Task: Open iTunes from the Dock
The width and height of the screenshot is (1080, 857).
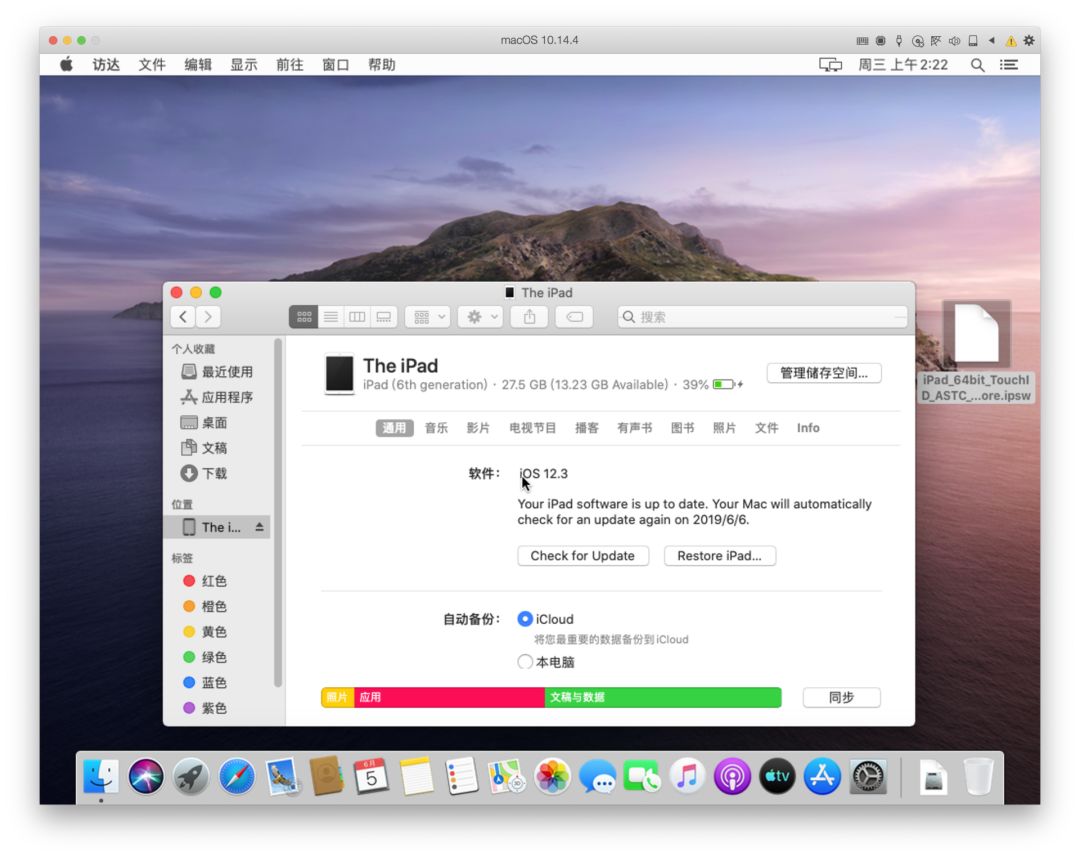Action: 687,775
